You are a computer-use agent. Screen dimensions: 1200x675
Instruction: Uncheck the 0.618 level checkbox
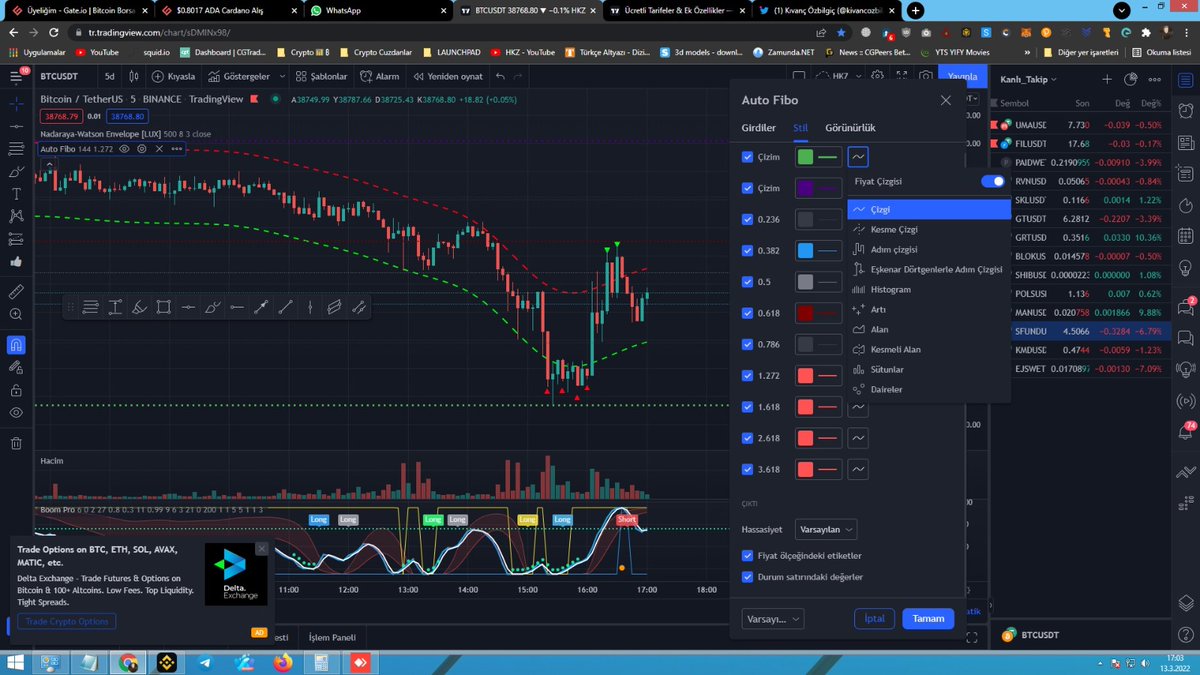point(748,313)
